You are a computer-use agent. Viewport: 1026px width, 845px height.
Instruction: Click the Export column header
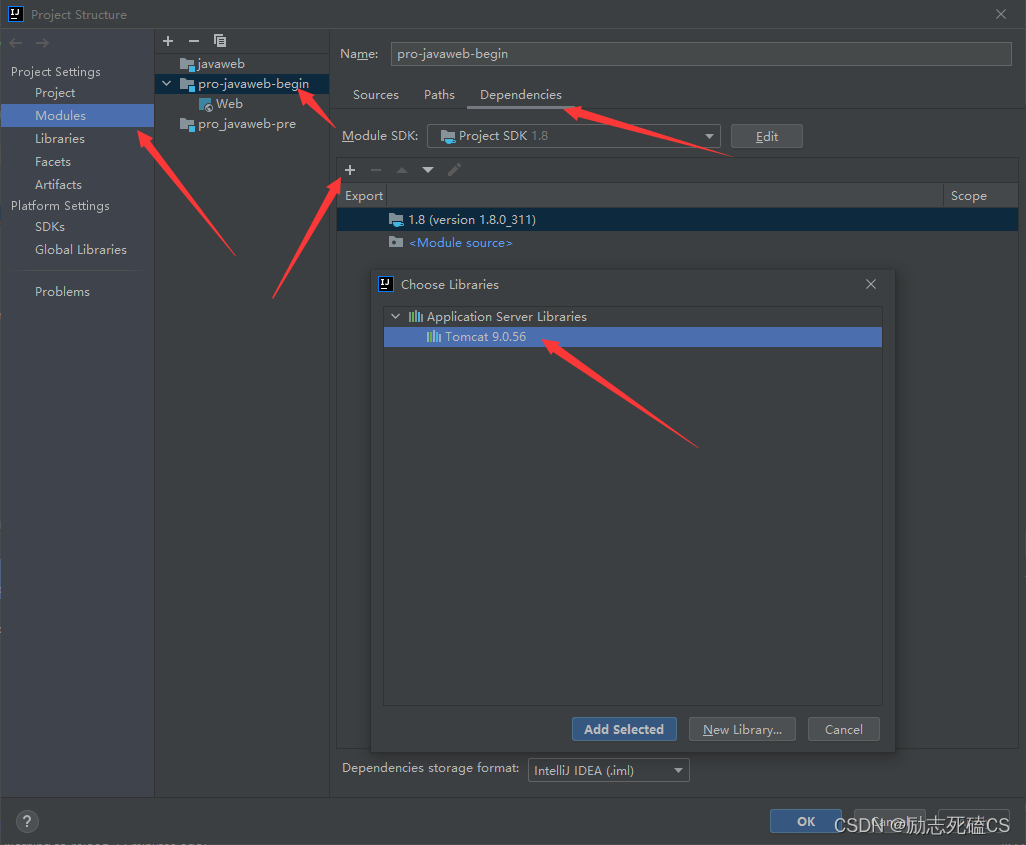tap(364, 196)
